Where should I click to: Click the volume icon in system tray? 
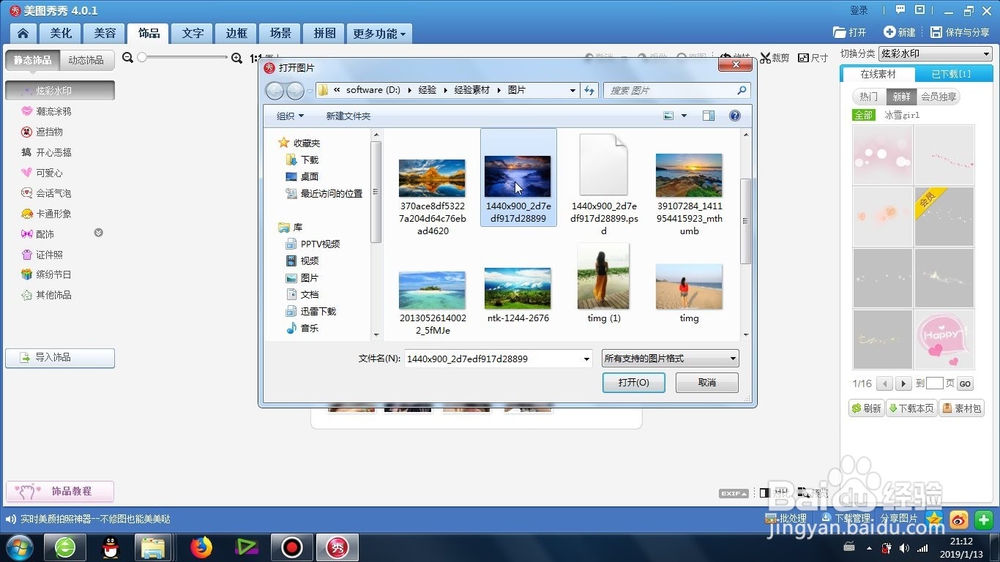pyautogui.click(x=904, y=548)
